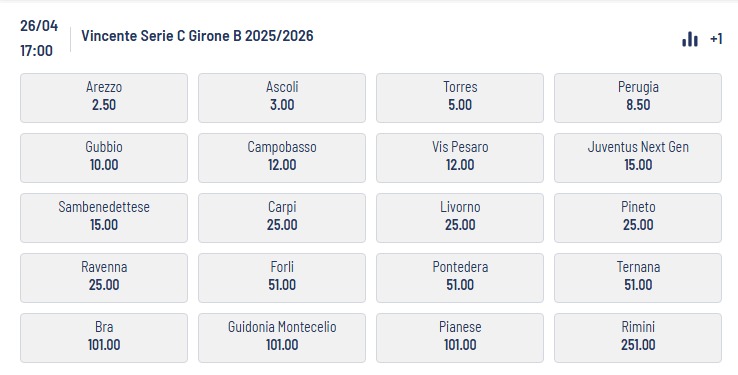Select Gubbio at 10.00
Image resolution: width=738 pixels, height=375 pixels.
(104, 158)
